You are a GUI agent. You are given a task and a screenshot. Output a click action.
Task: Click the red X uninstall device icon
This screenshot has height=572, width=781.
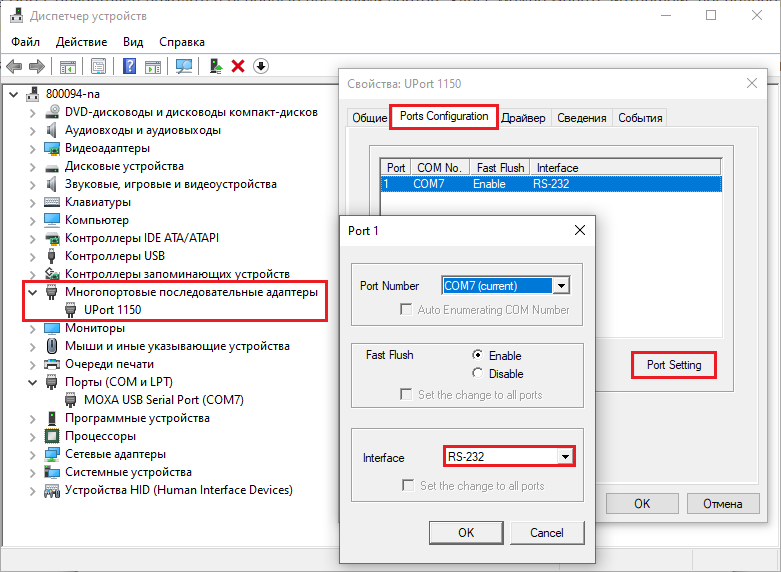238,66
